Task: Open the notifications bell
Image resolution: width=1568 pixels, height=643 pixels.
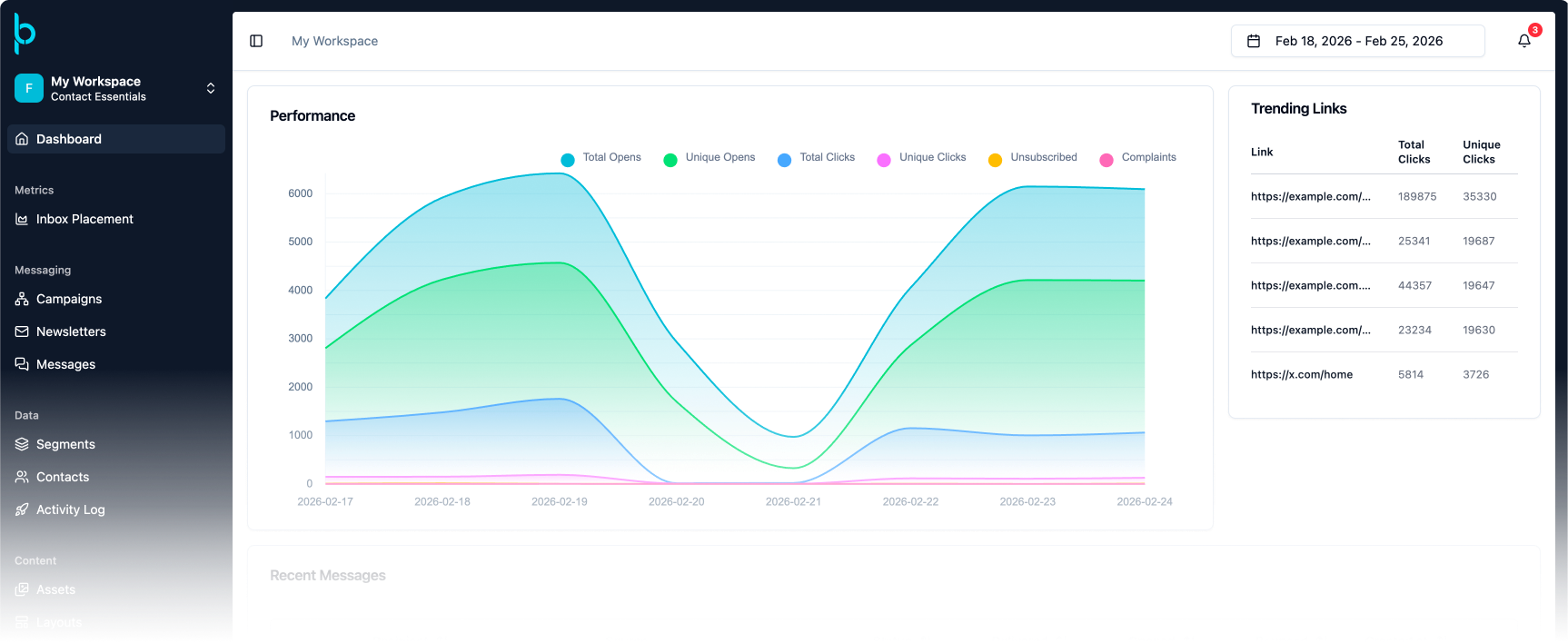Action: pos(1524,41)
